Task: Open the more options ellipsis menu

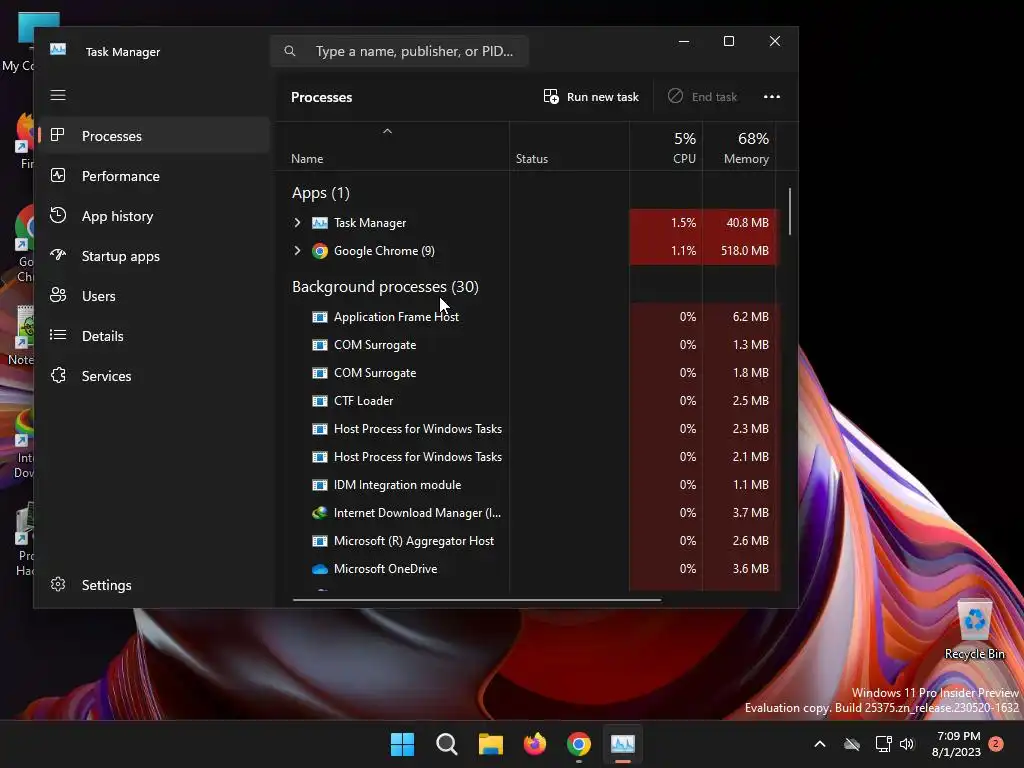Action: pos(772,97)
